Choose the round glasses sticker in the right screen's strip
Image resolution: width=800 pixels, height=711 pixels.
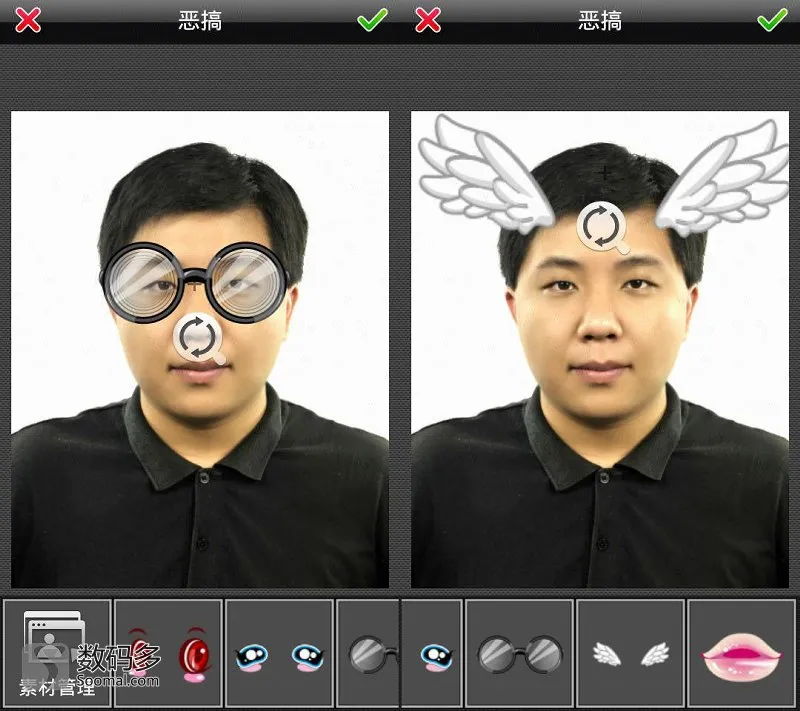pyautogui.click(x=520, y=654)
